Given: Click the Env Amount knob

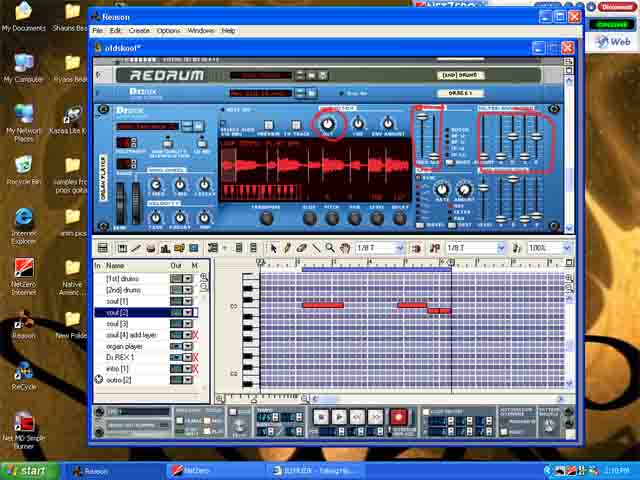Looking at the screenshot, I should [x=388, y=123].
